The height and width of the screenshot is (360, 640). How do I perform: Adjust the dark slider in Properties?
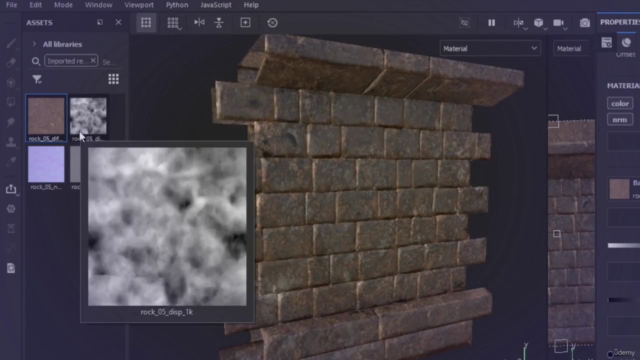[x=624, y=300]
